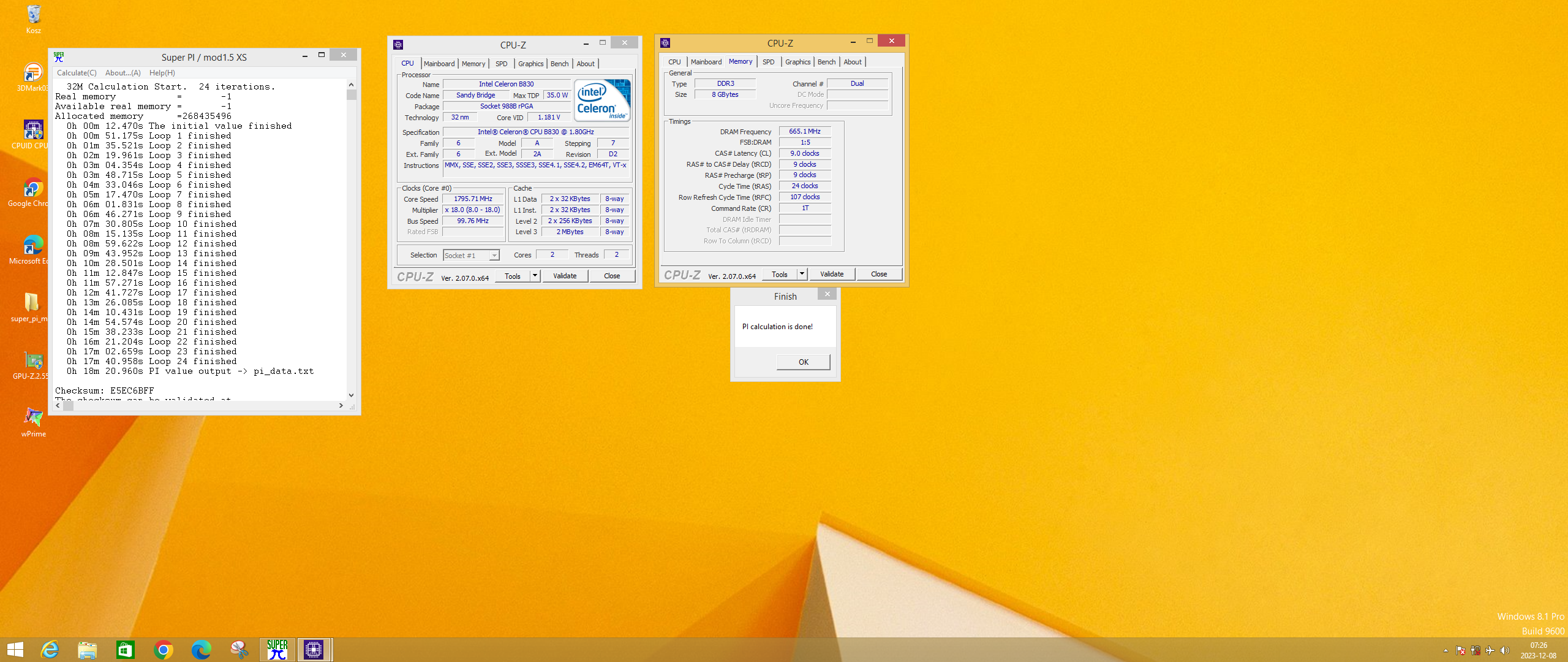Switch to CPU-Z in the taskbar
This screenshot has width=1568, height=662.
(x=314, y=650)
